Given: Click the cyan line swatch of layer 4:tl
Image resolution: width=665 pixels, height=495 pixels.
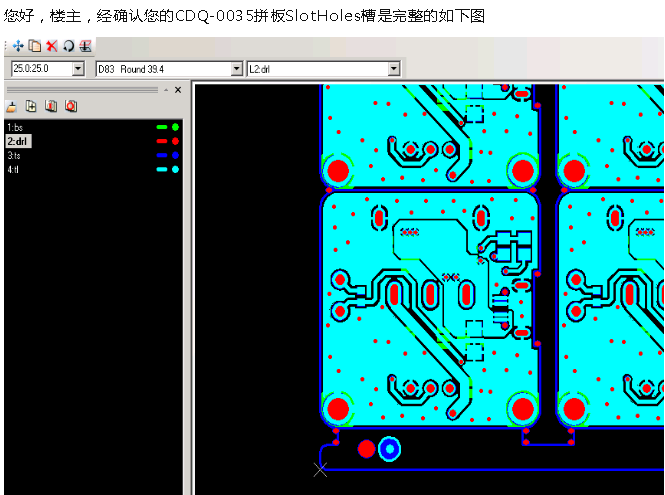Looking at the screenshot, I should 162,170.
